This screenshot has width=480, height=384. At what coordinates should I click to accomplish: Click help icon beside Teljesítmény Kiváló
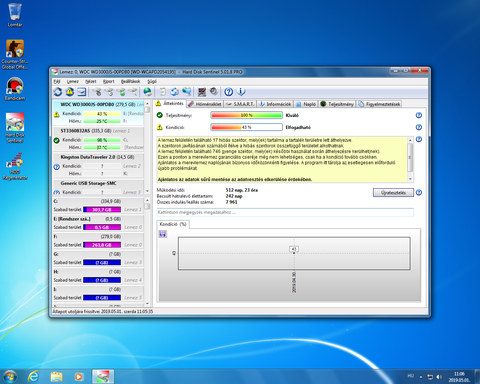point(419,115)
